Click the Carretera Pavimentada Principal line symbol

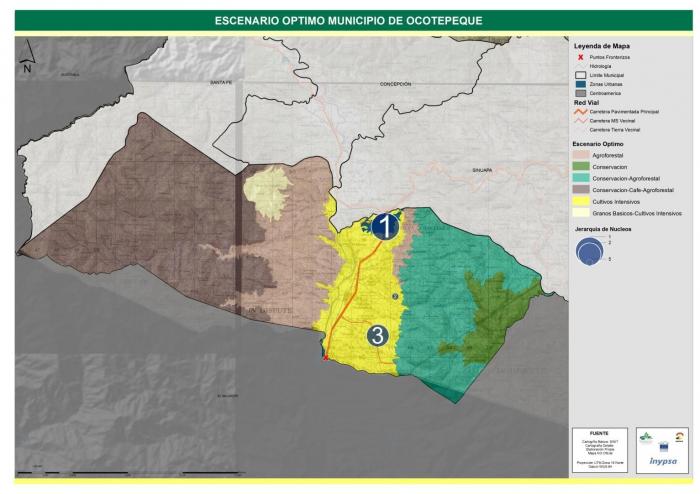pyautogui.click(x=579, y=111)
